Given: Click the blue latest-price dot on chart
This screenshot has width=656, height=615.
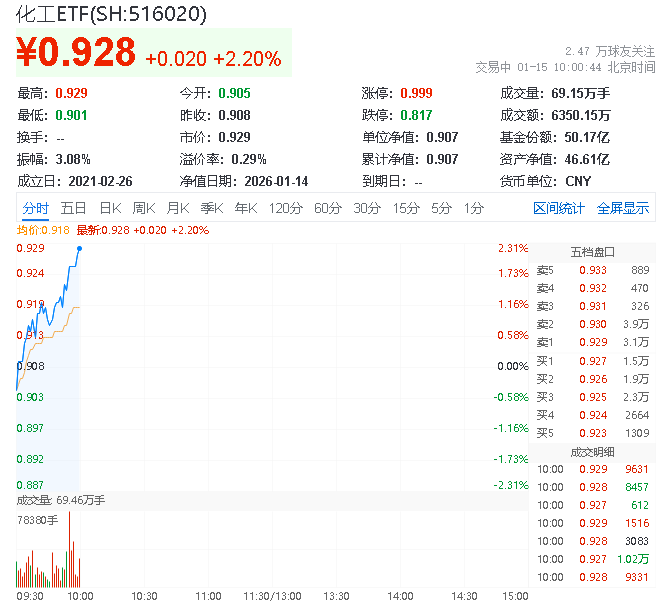Looking at the screenshot, I should pyautogui.click(x=78, y=248).
